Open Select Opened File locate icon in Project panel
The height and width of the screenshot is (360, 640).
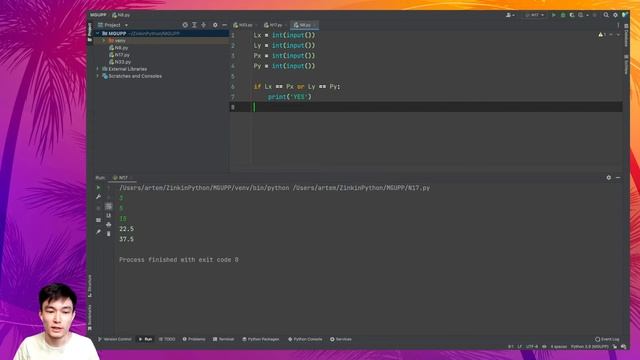tap(185, 25)
